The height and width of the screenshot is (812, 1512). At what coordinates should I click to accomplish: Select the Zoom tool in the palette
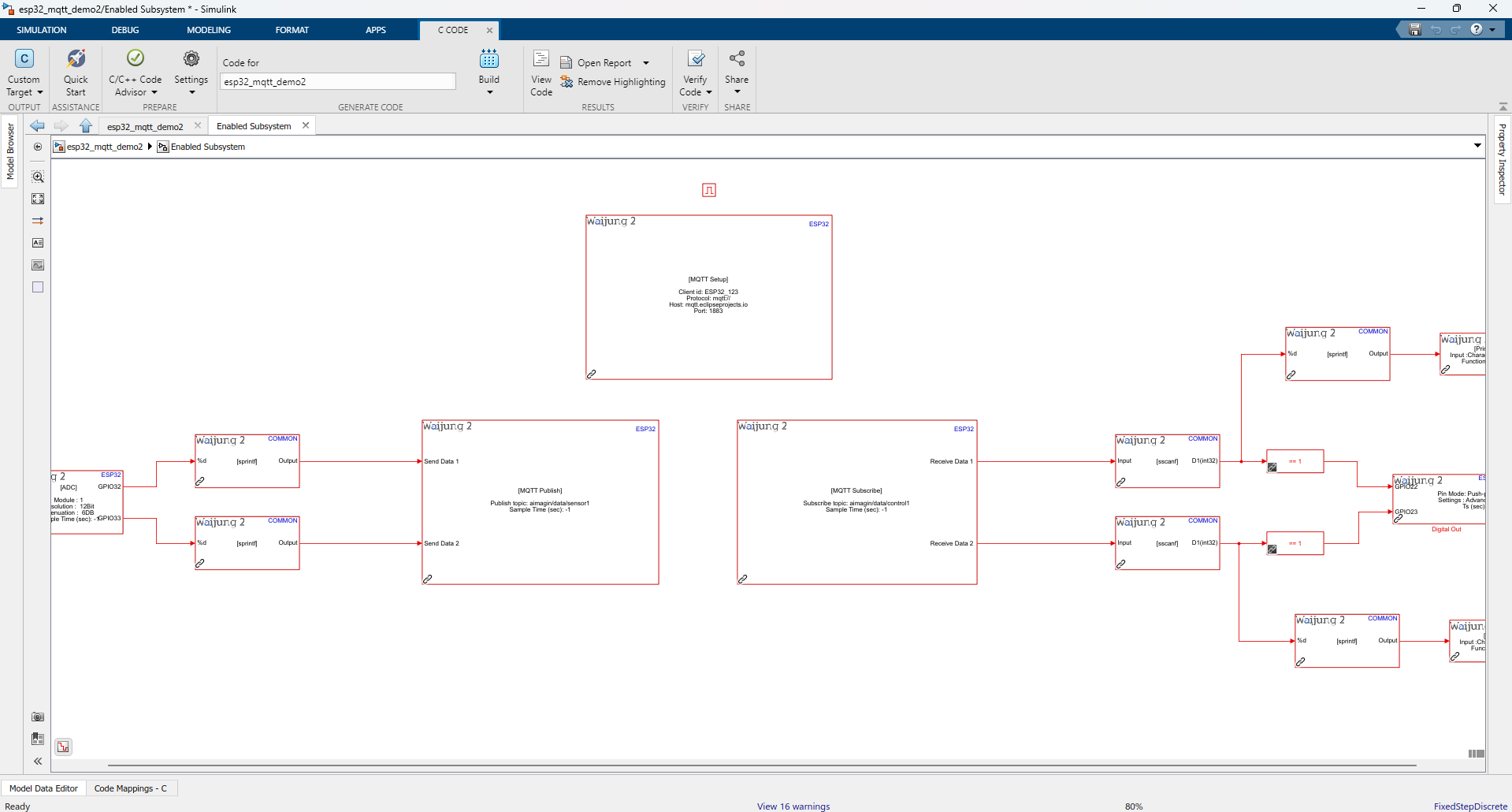[x=38, y=177]
